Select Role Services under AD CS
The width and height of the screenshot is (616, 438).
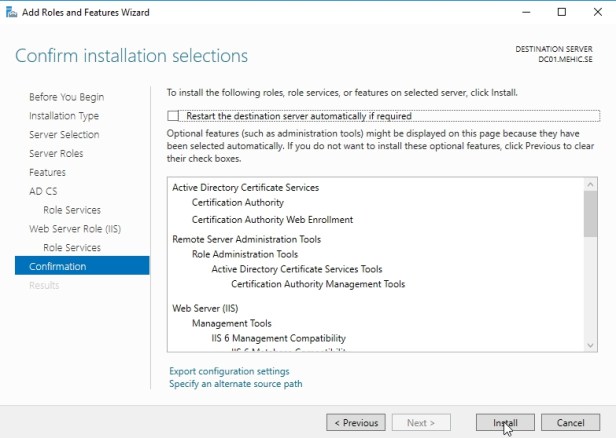(71, 210)
